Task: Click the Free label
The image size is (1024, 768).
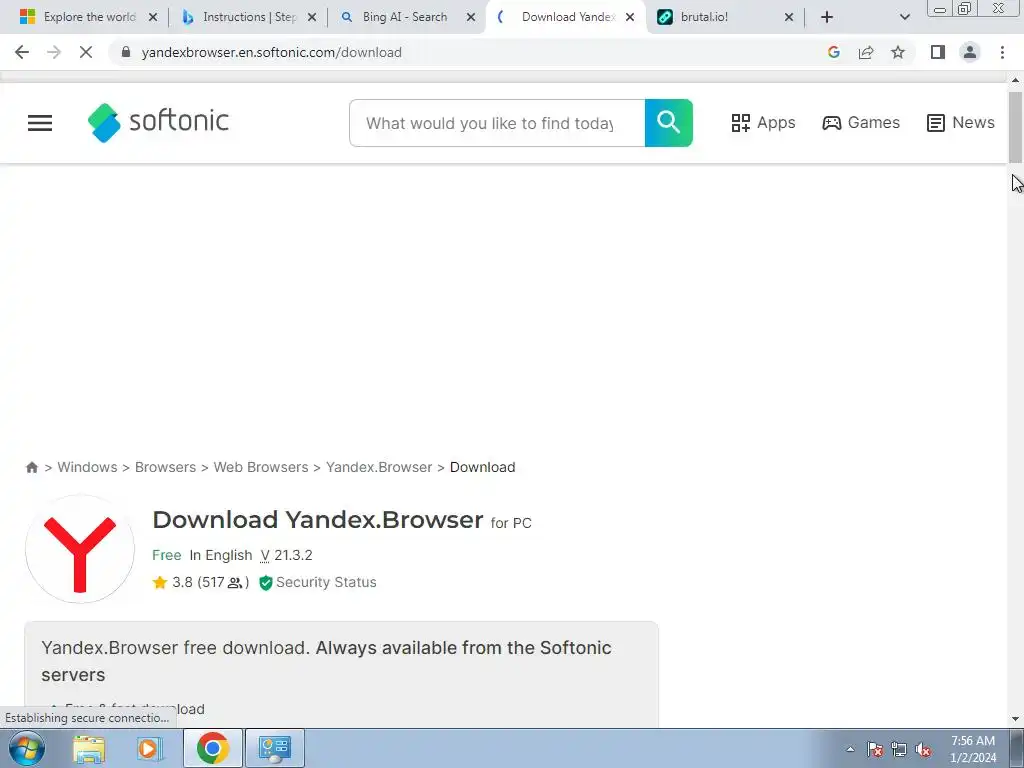Action: pyautogui.click(x=167, y=556)
